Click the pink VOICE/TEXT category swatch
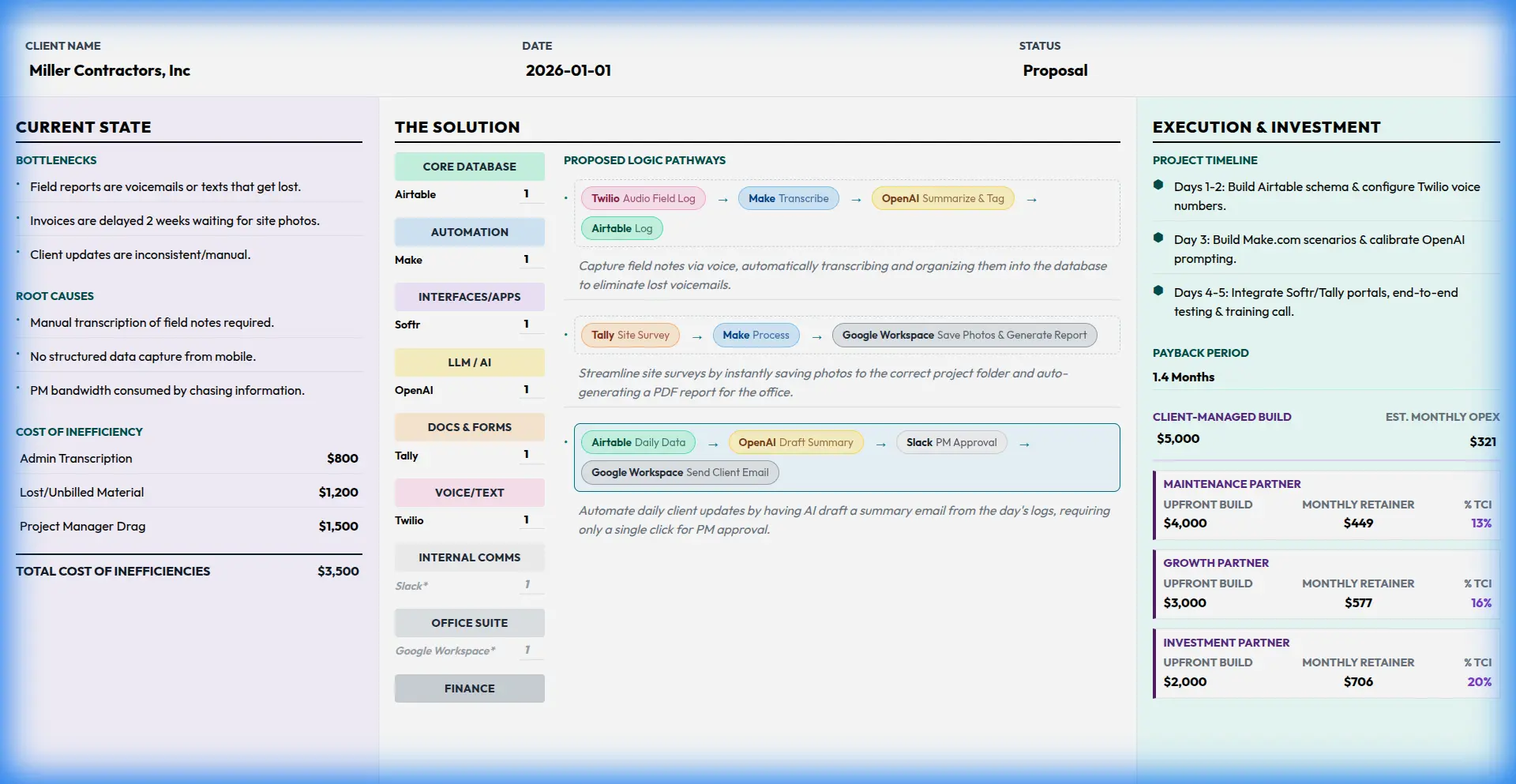 click(469, 492)
